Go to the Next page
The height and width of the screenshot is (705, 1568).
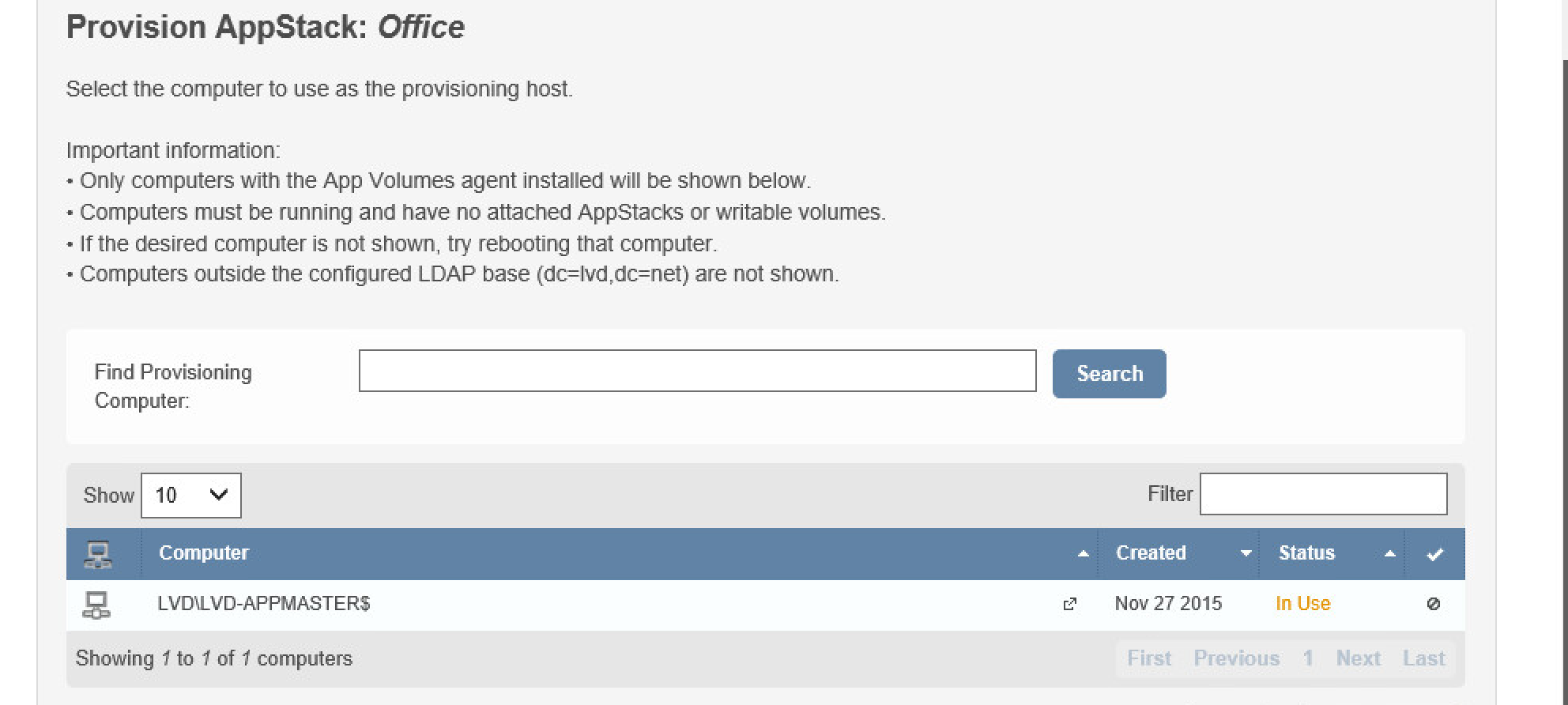click(1358, 658)
